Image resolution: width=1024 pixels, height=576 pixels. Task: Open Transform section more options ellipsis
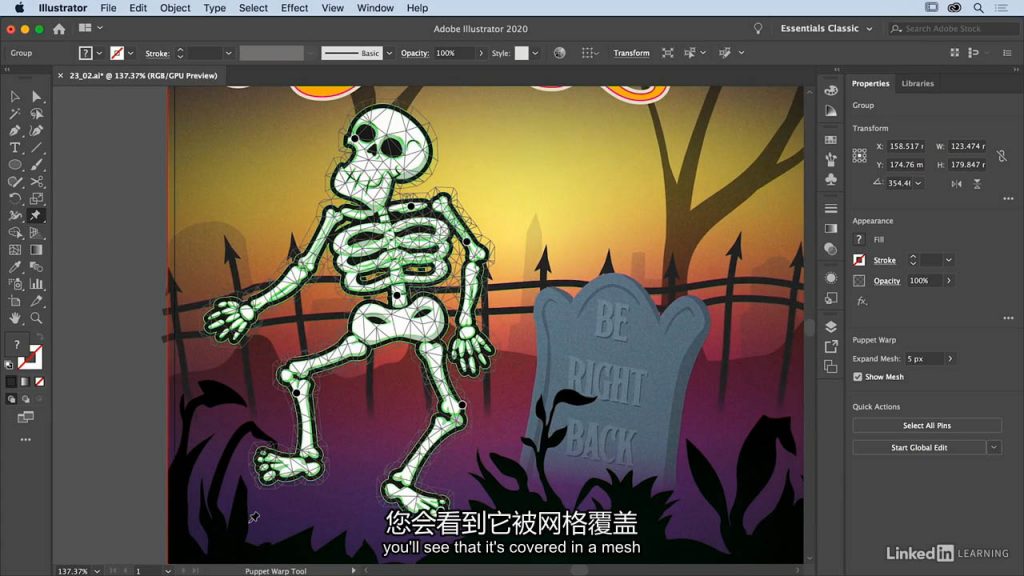pos(1008,199)
